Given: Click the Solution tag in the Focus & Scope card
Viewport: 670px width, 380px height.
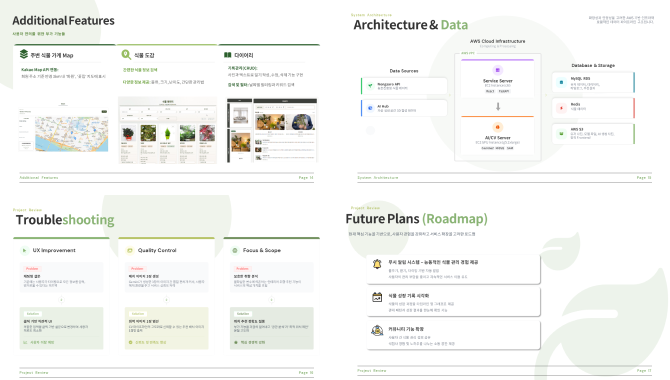Looking at the screenshot, I should click(243, 314).
